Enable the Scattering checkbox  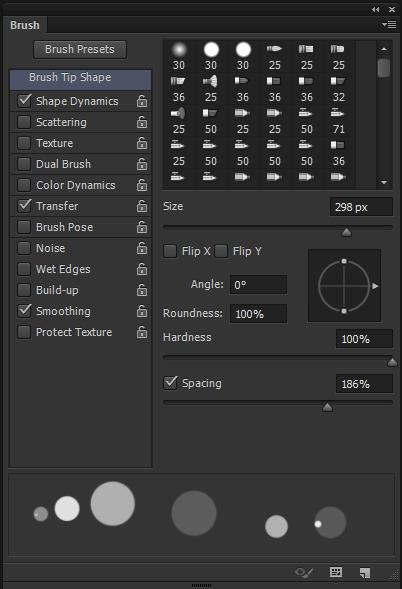[24, 122]
